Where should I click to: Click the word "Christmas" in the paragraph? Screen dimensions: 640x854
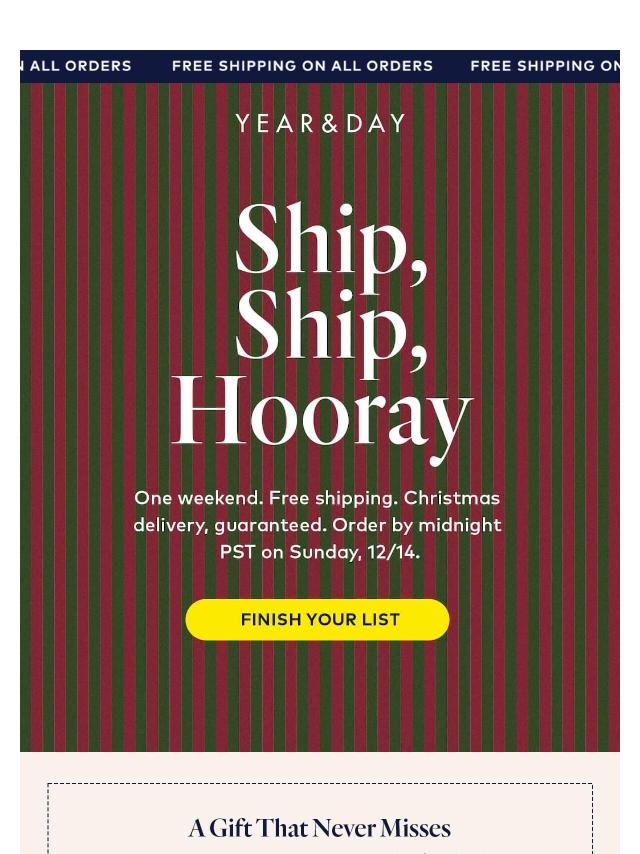(x=452, y=498)
